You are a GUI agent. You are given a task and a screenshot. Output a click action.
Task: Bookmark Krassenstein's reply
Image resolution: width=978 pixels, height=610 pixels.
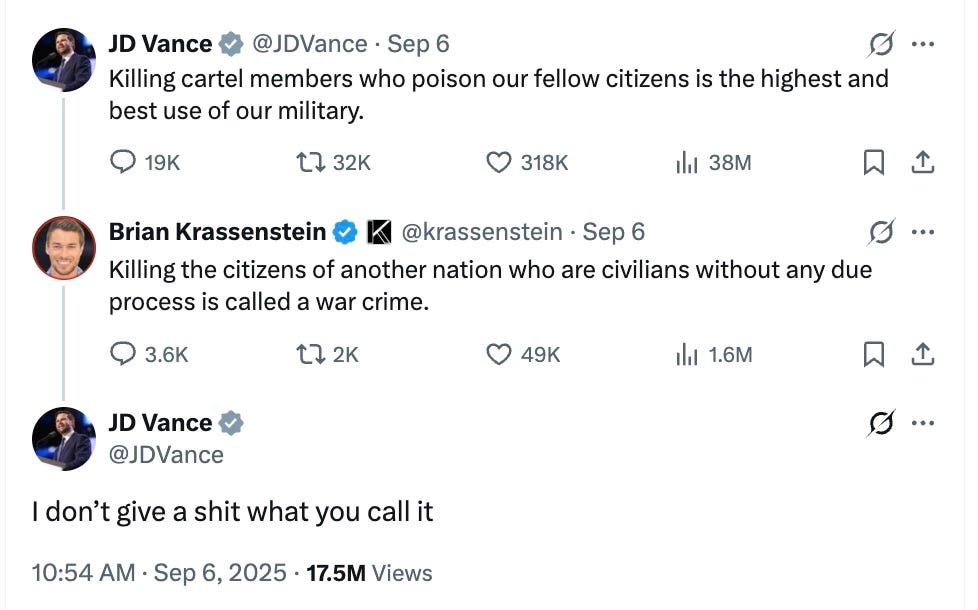click(876, 354)
